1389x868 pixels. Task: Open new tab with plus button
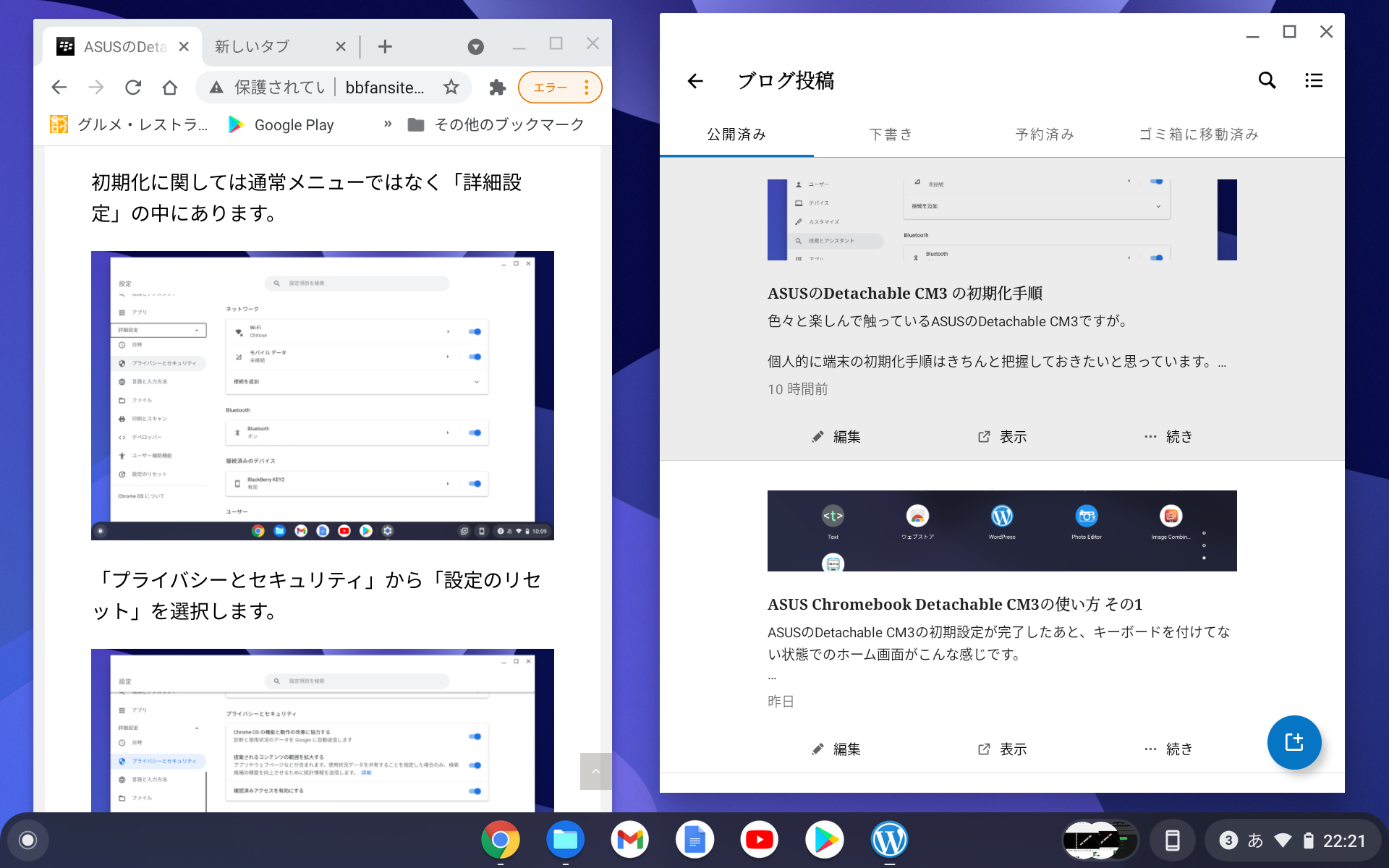pos(385,47)
